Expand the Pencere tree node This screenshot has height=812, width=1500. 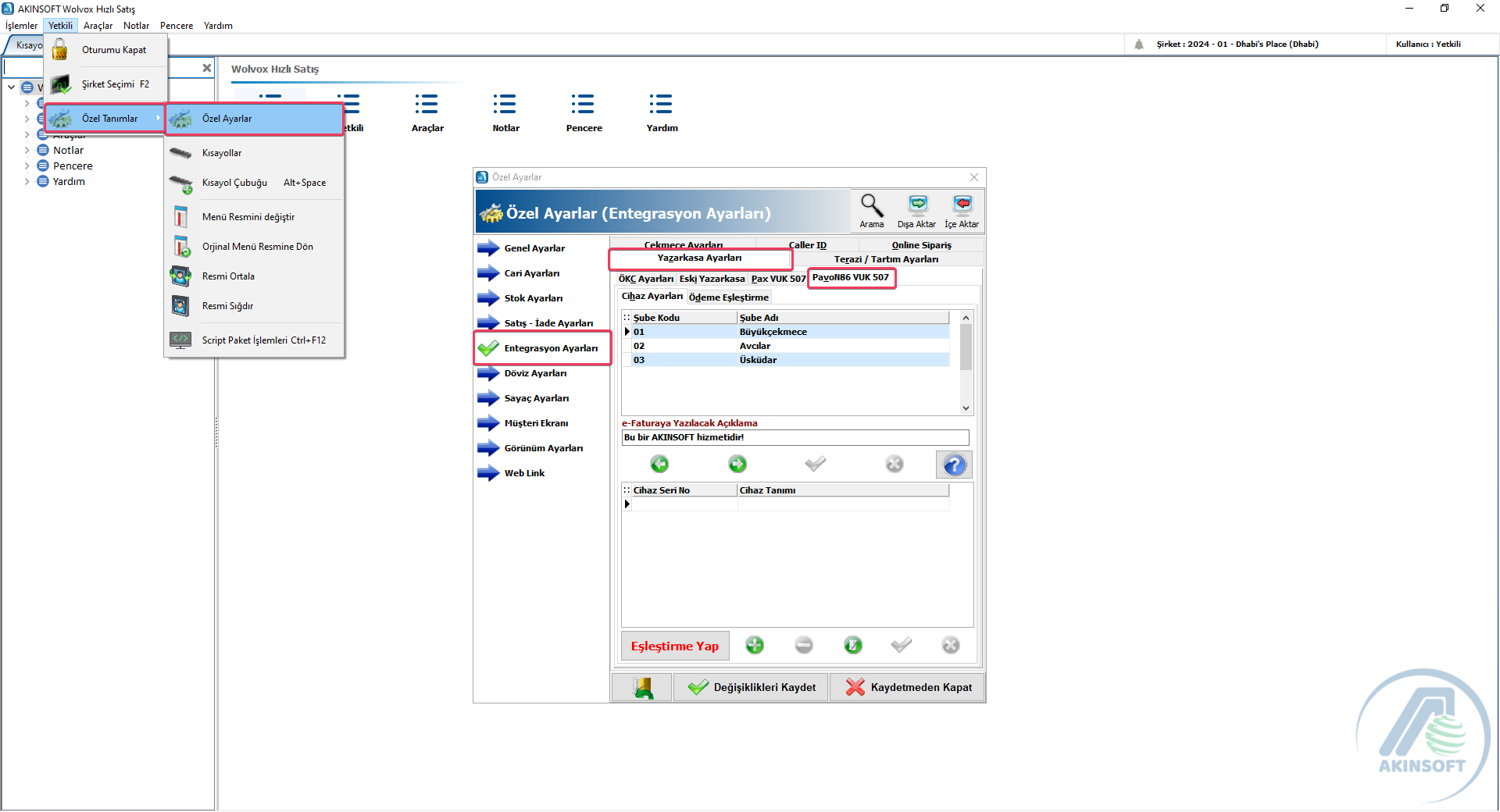[27, 166]
